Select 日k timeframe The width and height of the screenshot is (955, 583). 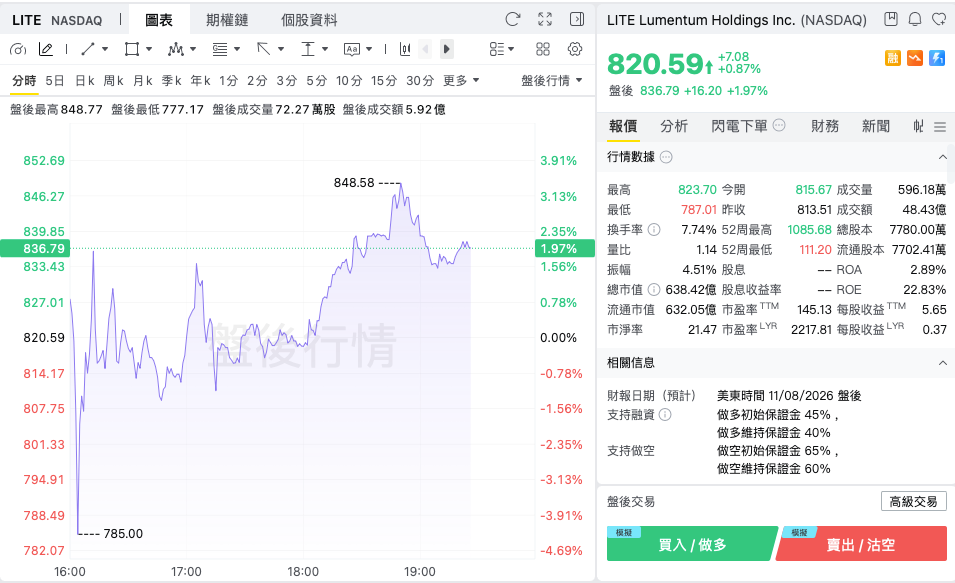pyautogui.click(x=85, y=80)
